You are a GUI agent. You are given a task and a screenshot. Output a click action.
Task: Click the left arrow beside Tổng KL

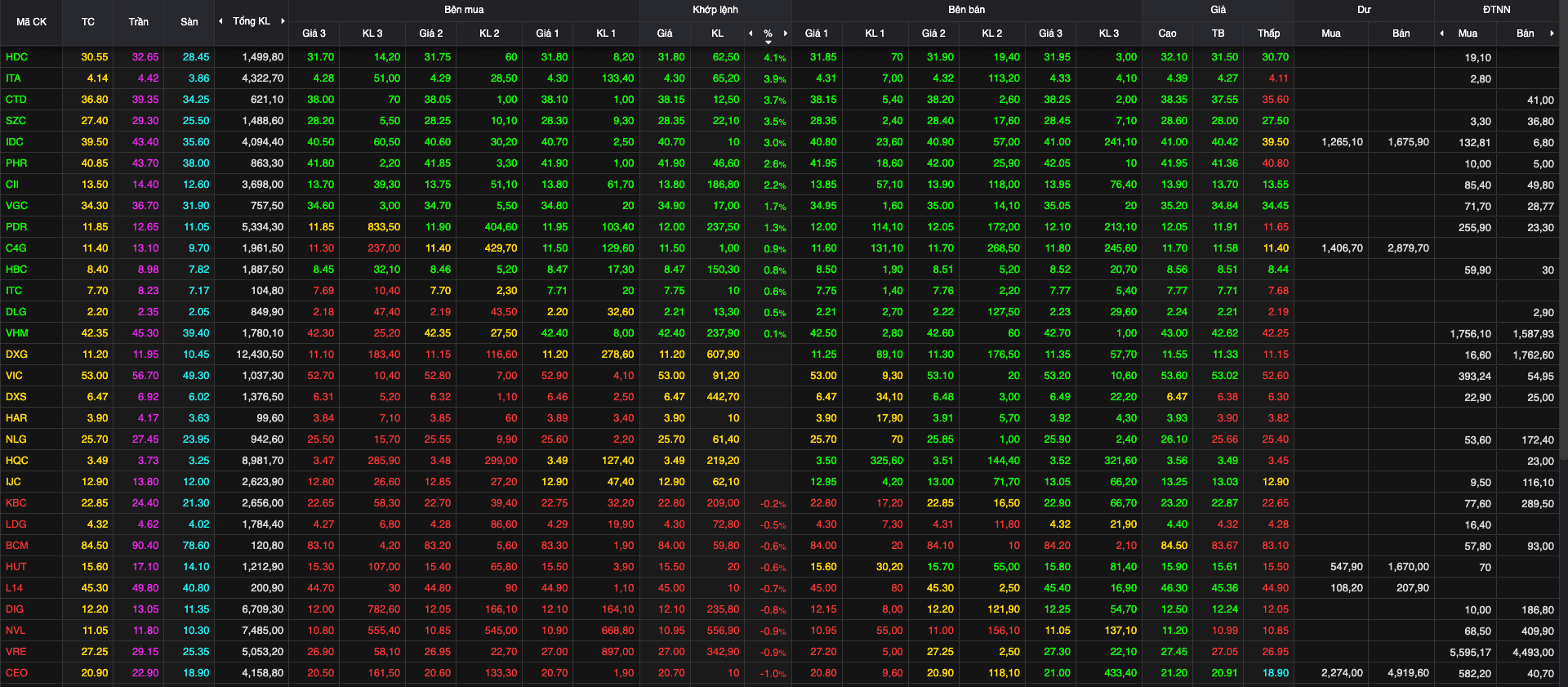pyautogui.click(x=220, y=21)
